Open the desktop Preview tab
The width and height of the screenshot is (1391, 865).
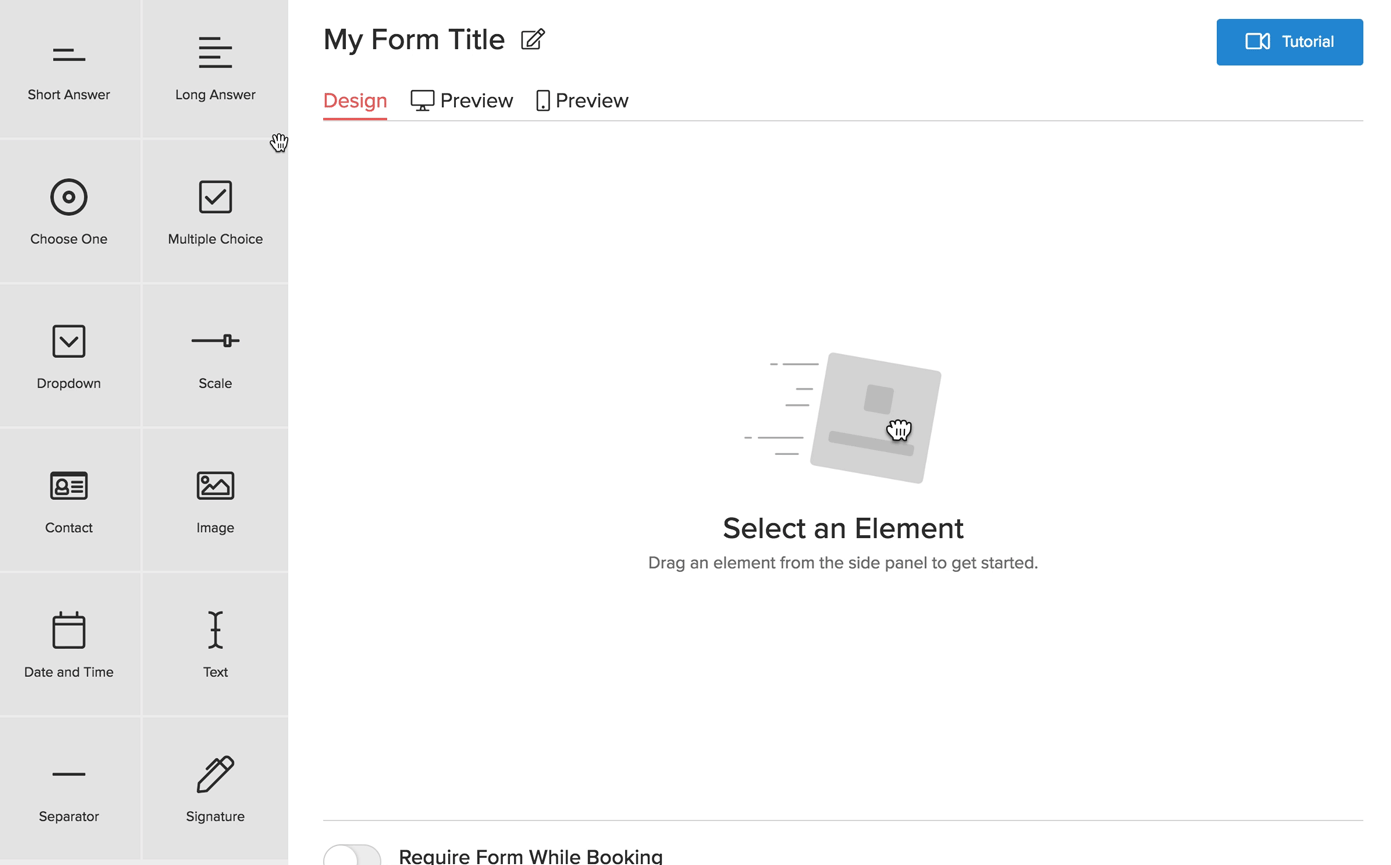click(x=462, y=101)
